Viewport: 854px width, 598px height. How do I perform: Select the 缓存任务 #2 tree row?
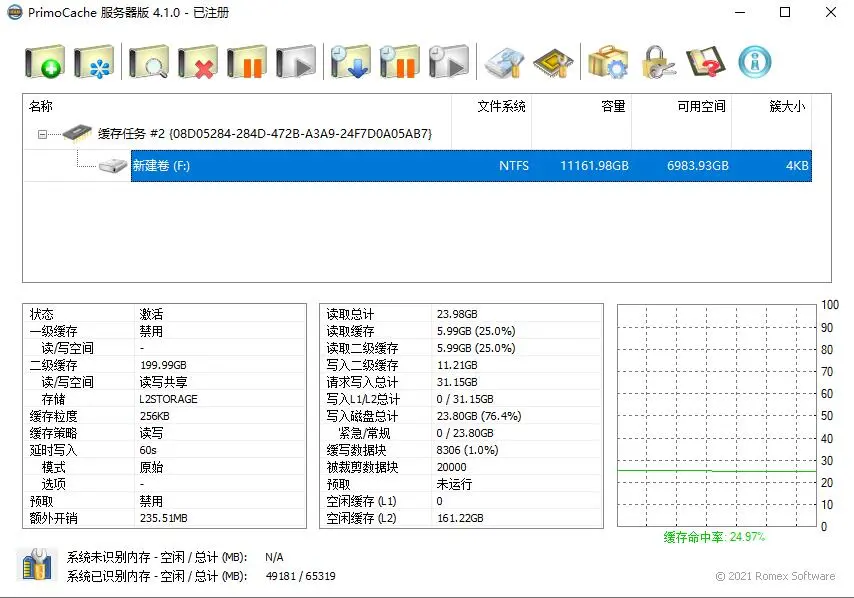coord(265,133)
